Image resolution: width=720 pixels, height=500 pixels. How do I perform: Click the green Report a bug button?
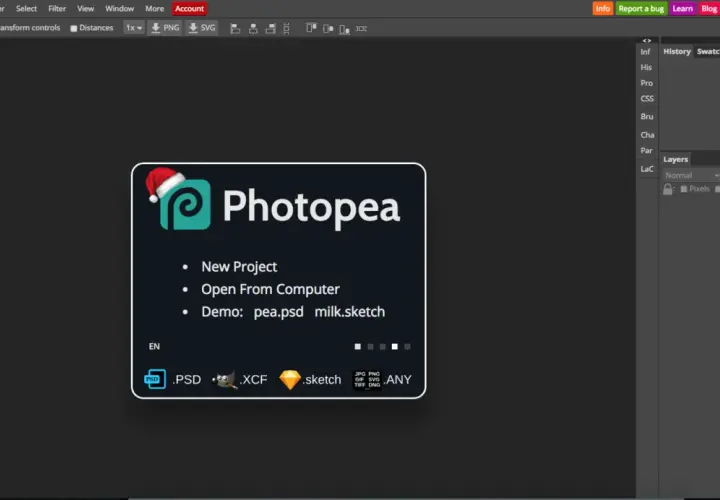[641, 9]
